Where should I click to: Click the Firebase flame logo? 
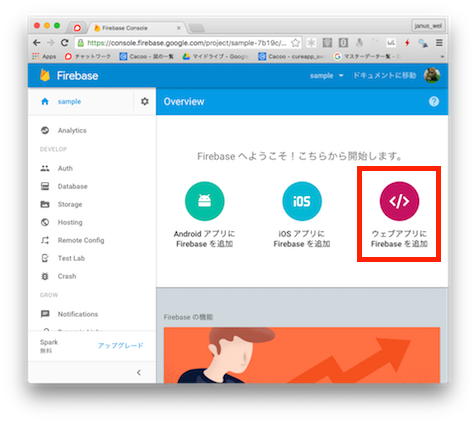pyautogui.click(x=45, y=75)
